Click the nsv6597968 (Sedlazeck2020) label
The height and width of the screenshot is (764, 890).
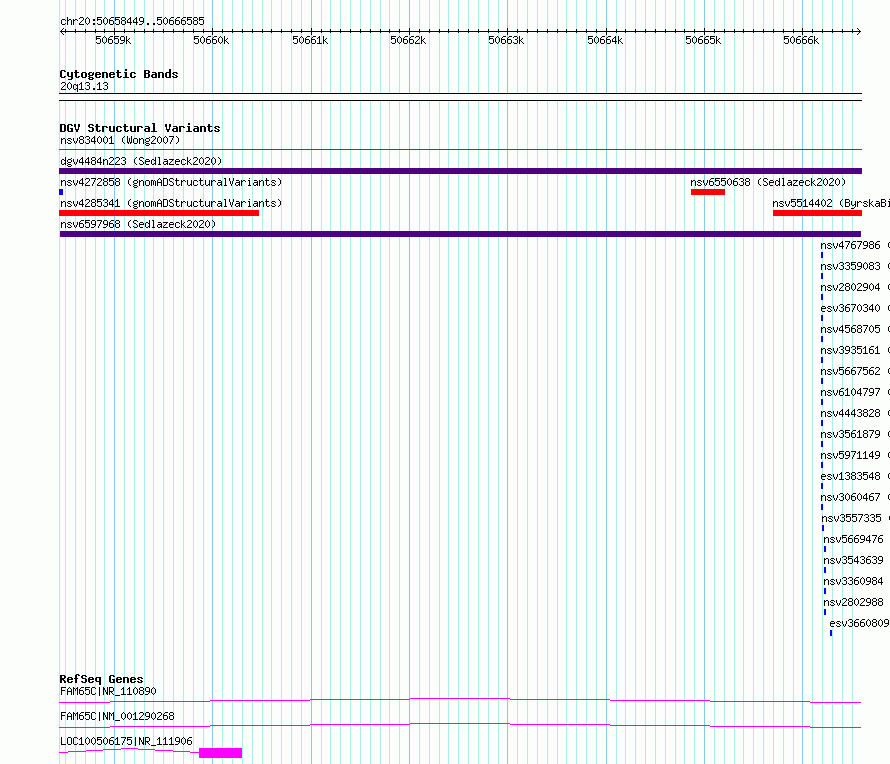click(138, 224)
